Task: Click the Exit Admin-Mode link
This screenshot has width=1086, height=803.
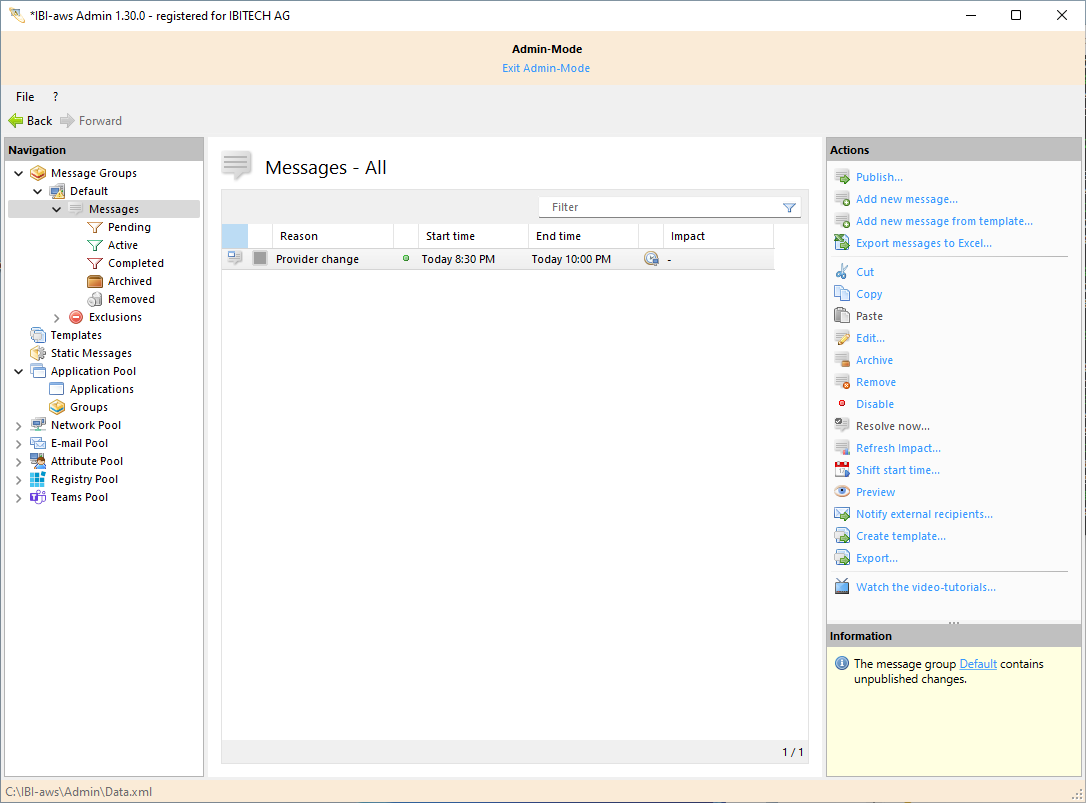Action: coord(545,68)
